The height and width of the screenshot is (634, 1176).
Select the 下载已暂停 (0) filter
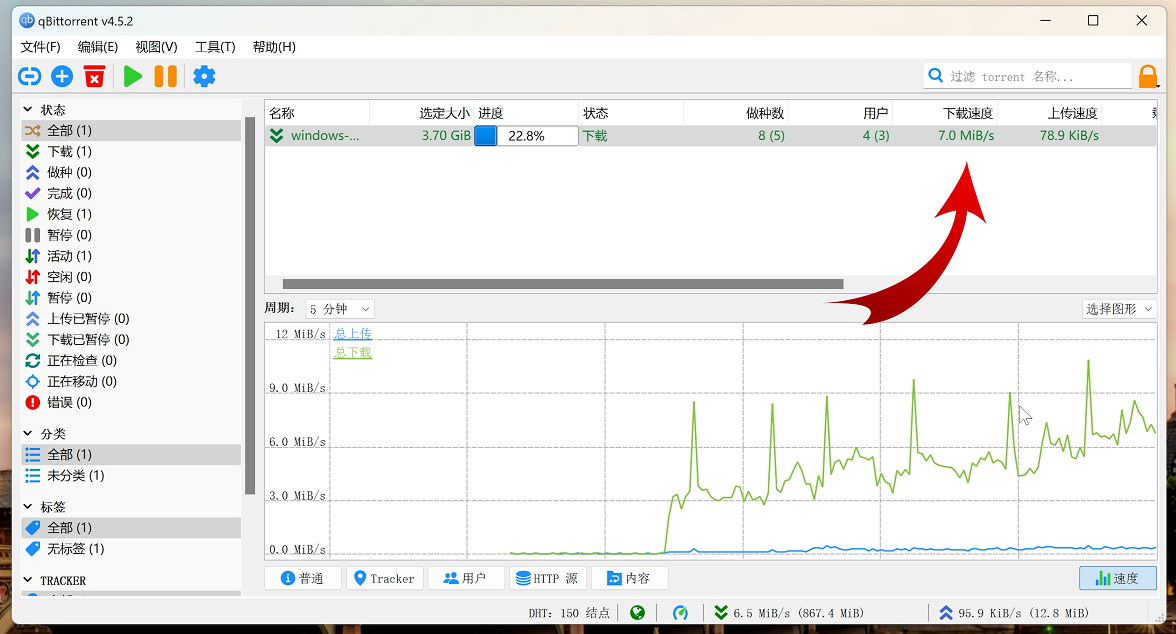(x=131, y=340)
